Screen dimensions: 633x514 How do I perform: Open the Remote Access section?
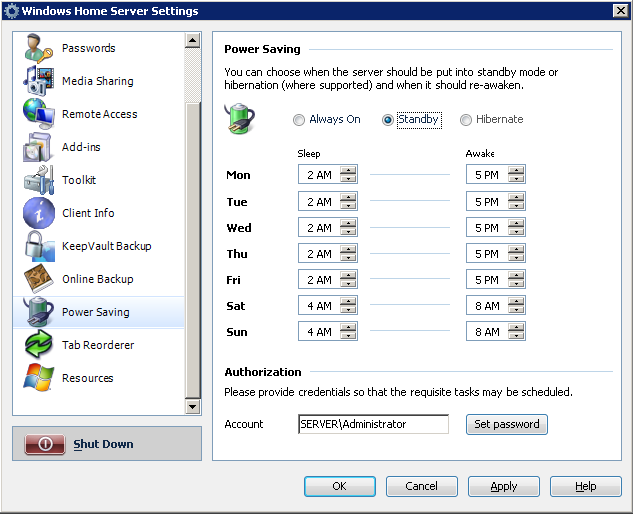click(99, 114)
